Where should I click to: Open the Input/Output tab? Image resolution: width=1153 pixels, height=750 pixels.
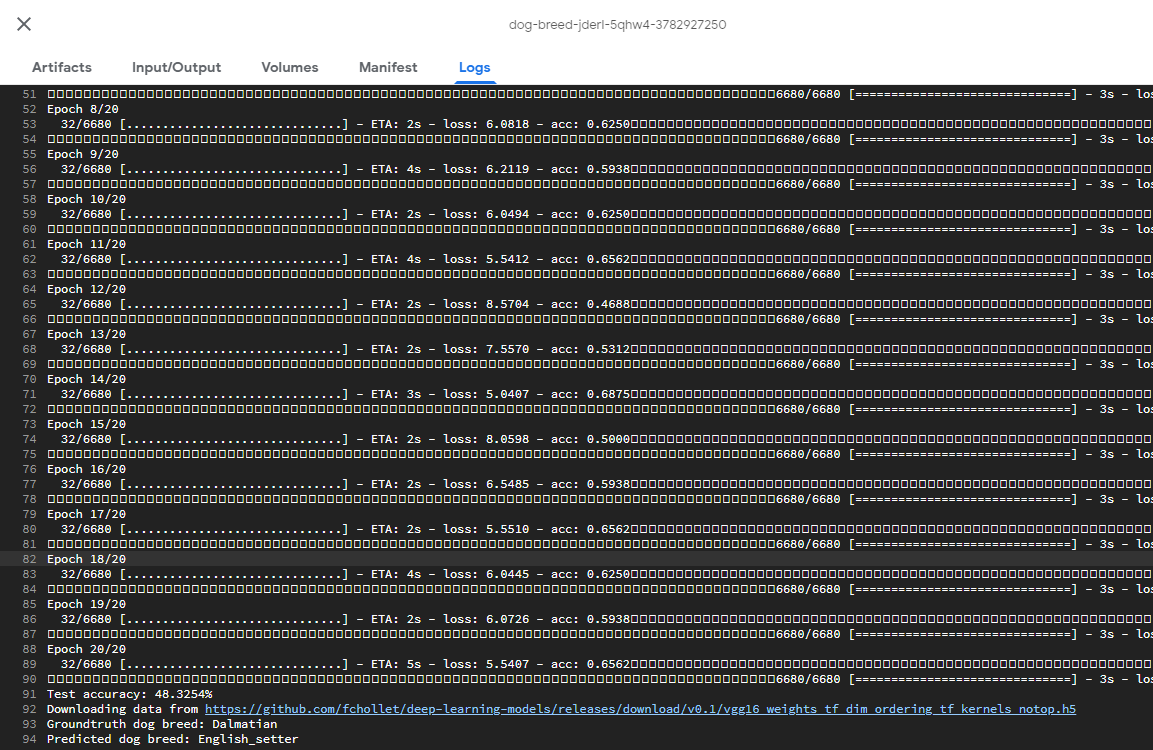(x=176, y=67)
